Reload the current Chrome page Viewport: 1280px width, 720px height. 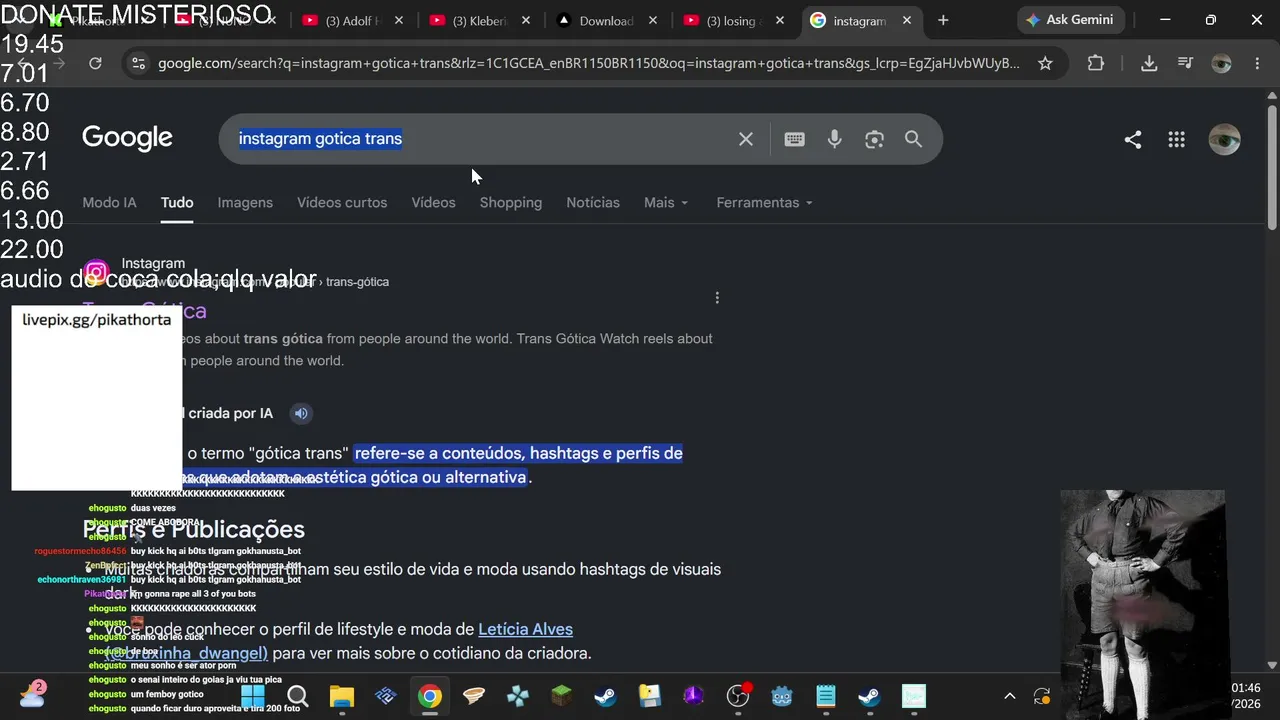click(x=95, y=63)
